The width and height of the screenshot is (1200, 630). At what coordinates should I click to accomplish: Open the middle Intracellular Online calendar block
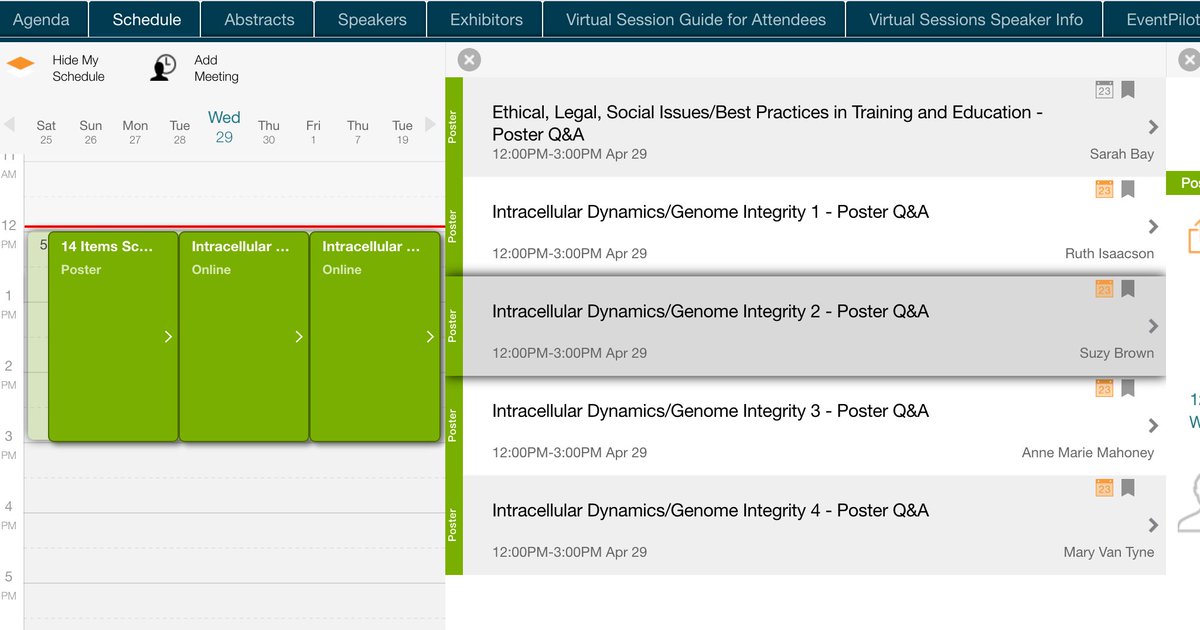(244, 336)
